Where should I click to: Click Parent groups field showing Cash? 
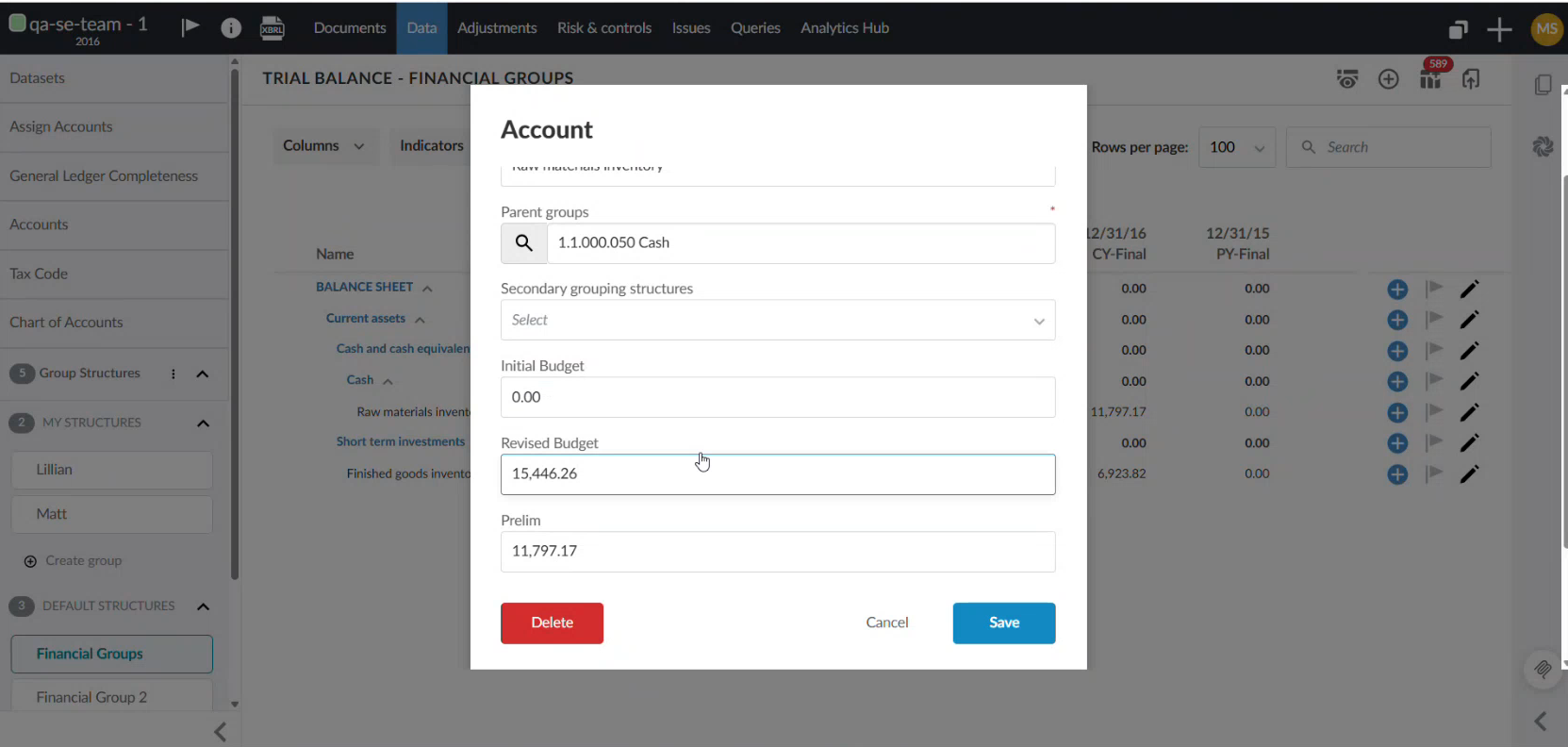(801, 243)
